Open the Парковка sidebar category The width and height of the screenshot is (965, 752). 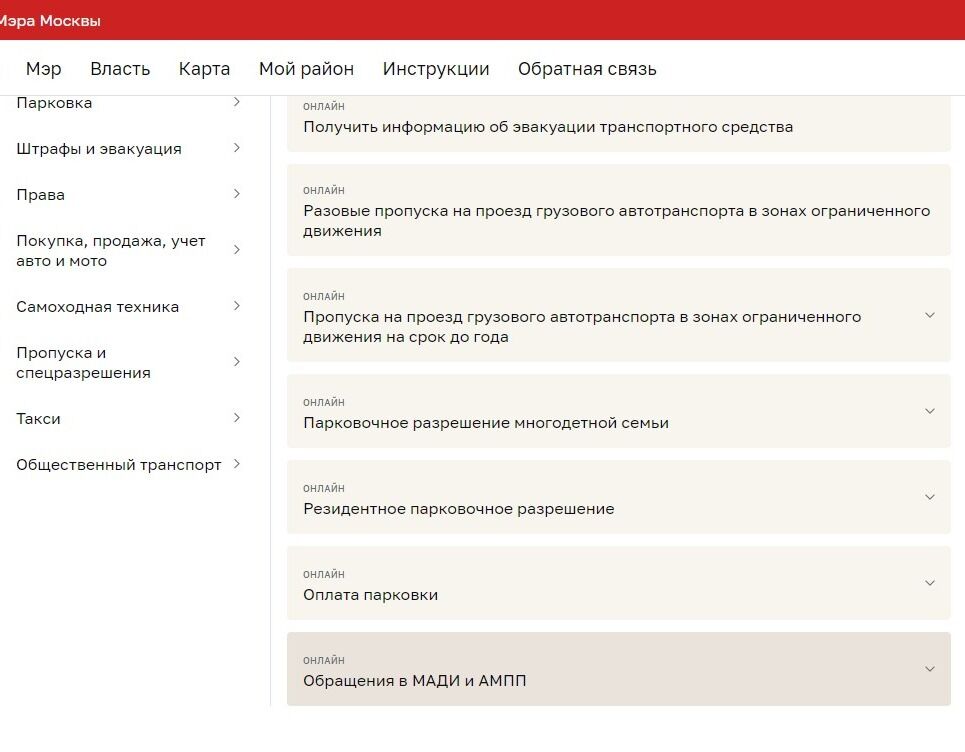click(54, 103)
